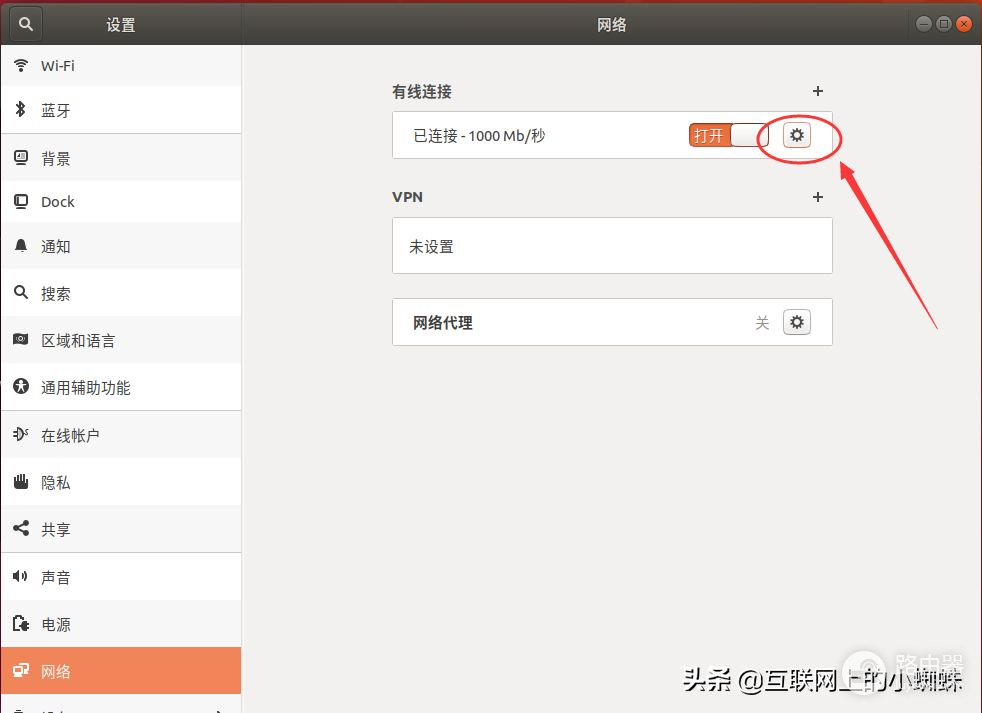The height and width of the screenshot is (713, 982).
Task: Open network proxy gear settings
Action: 796,322
